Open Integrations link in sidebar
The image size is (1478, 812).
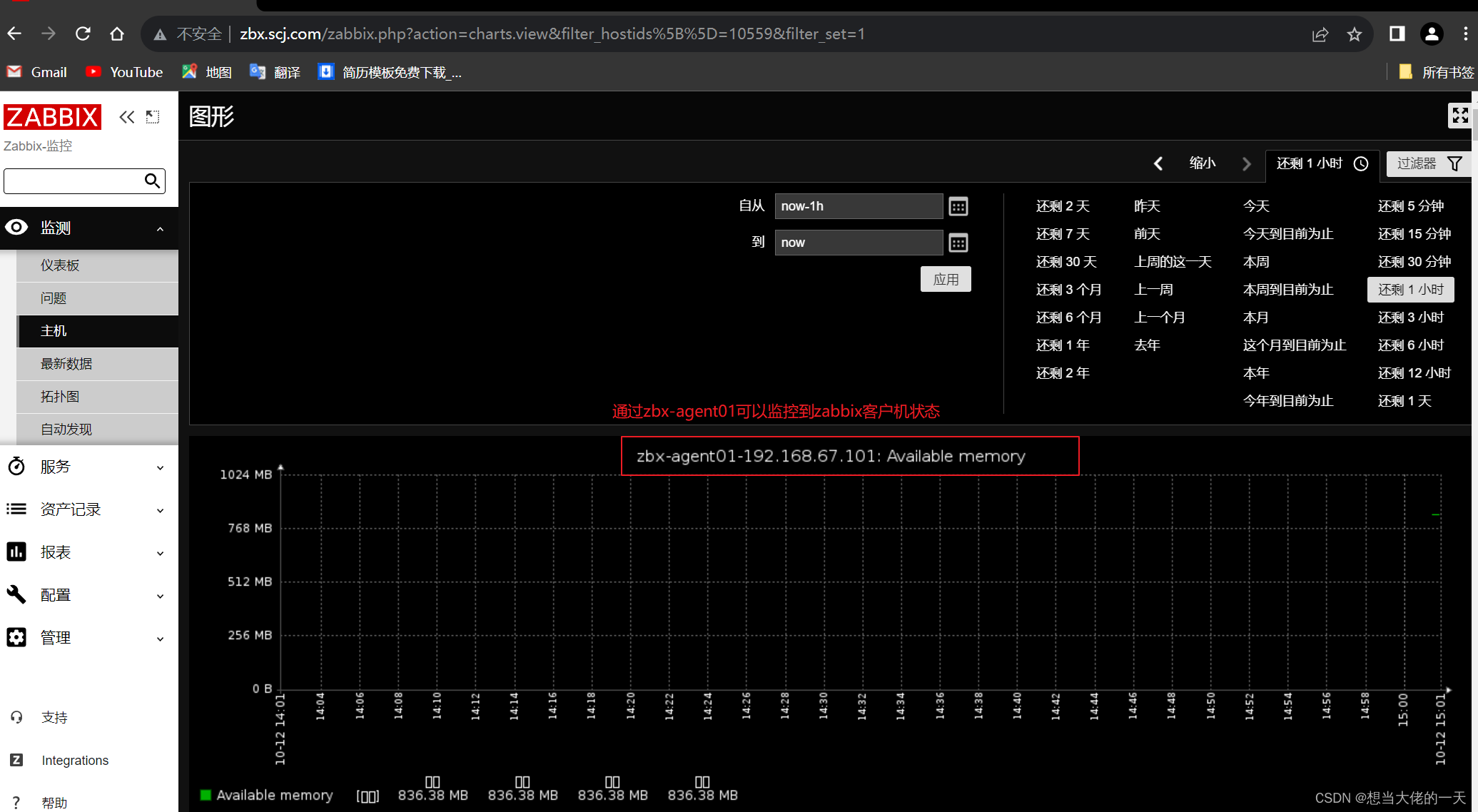pyautogui.click(x=75, y=761)
